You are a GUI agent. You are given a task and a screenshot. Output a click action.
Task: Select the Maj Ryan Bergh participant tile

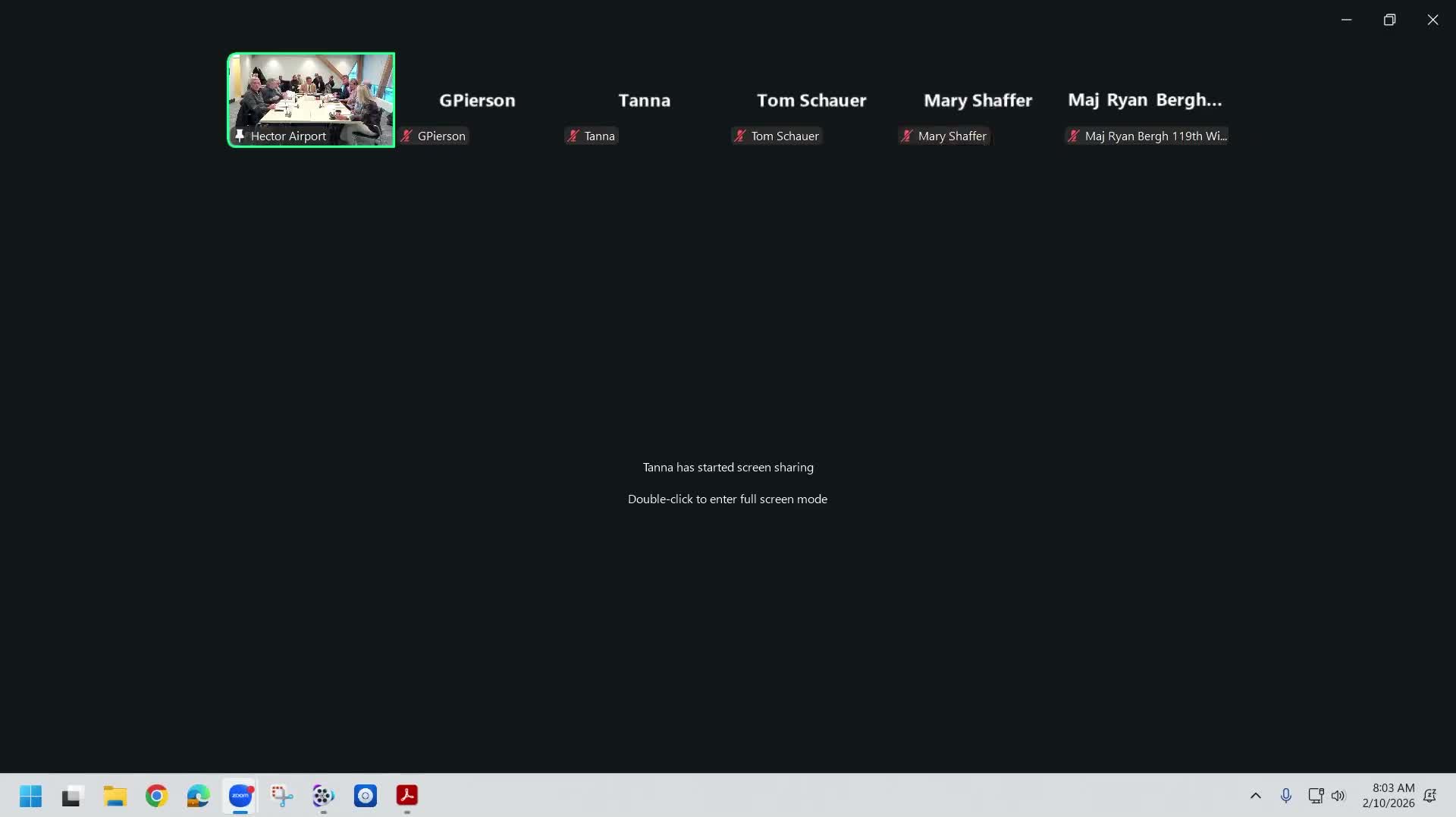pyautogui.click(x=1145, y=100)
